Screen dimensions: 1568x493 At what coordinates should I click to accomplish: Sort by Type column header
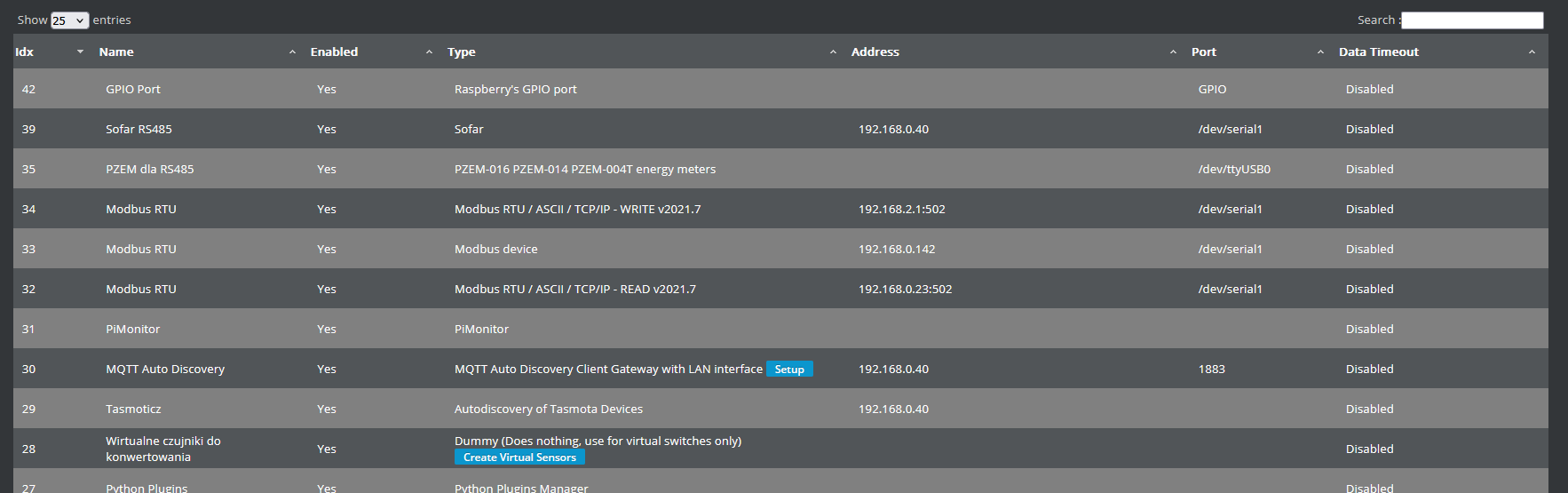(x=642, y=52)
